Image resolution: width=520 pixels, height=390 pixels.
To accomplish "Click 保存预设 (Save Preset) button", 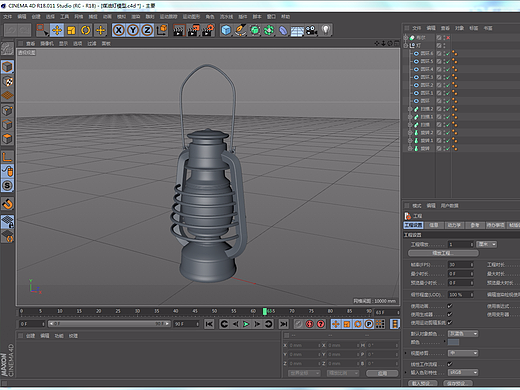I will (x=458, y=383).
